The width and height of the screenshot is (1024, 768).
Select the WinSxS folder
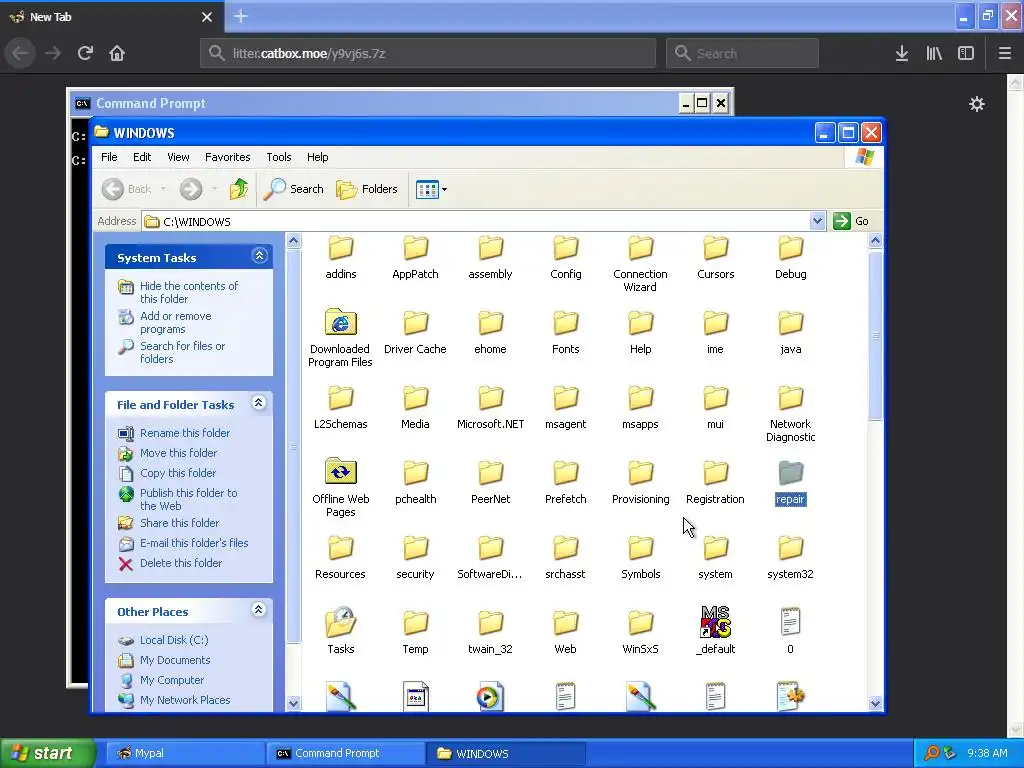[x=640, y=632]
